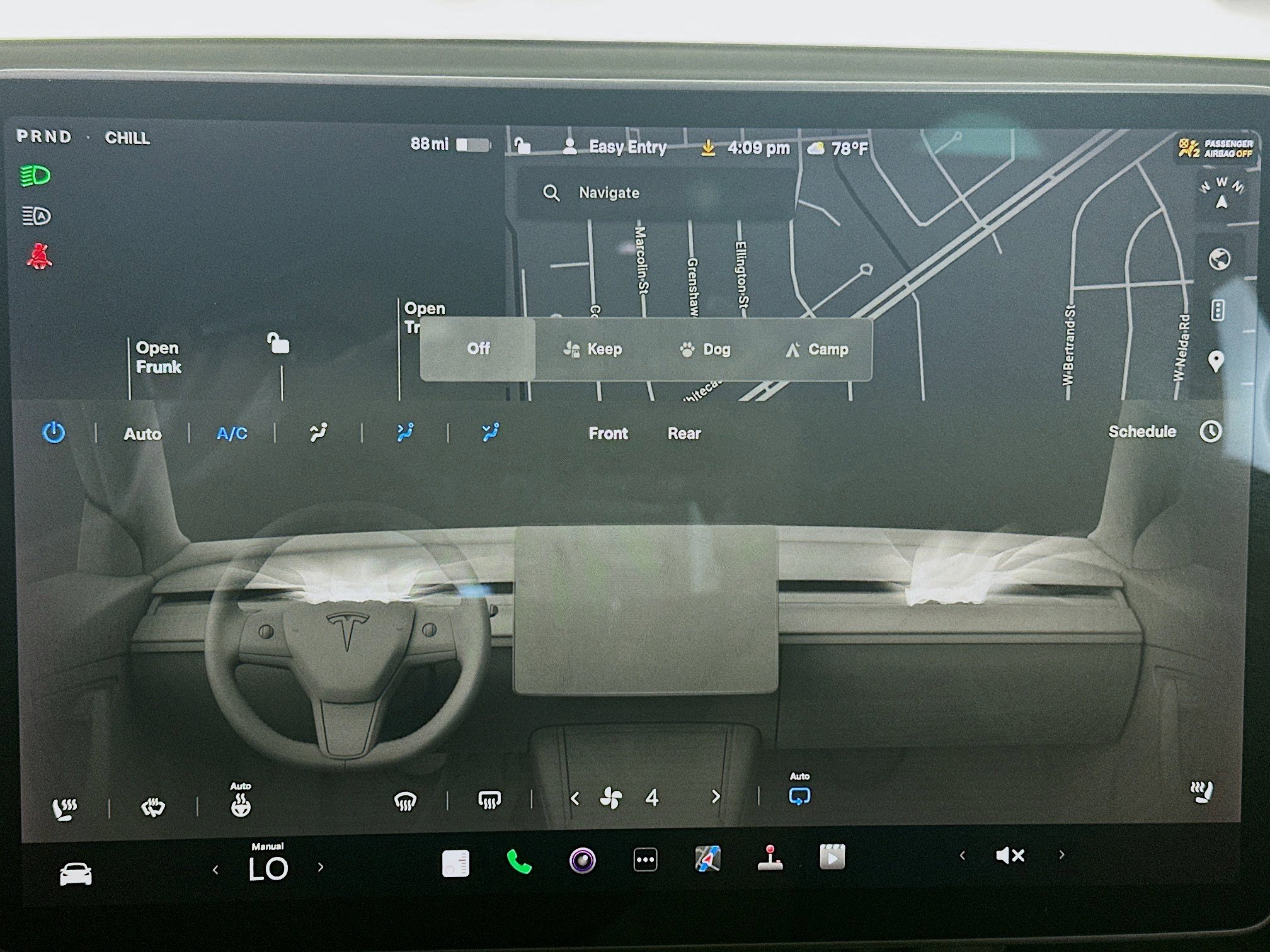Tap Open Frunk
Viewport: 1270px width, 952px height.
pos(157,358)
